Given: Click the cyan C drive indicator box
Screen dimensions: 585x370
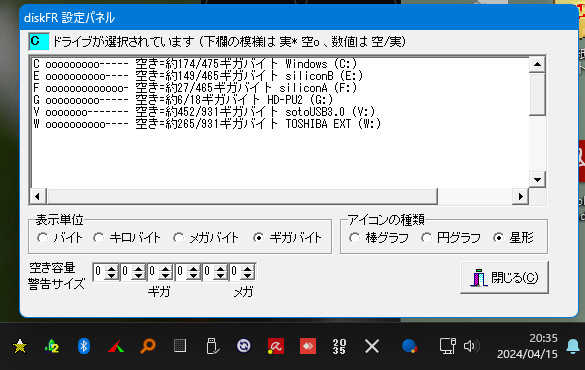Looking at the screenshot, I should pos(39,41).
